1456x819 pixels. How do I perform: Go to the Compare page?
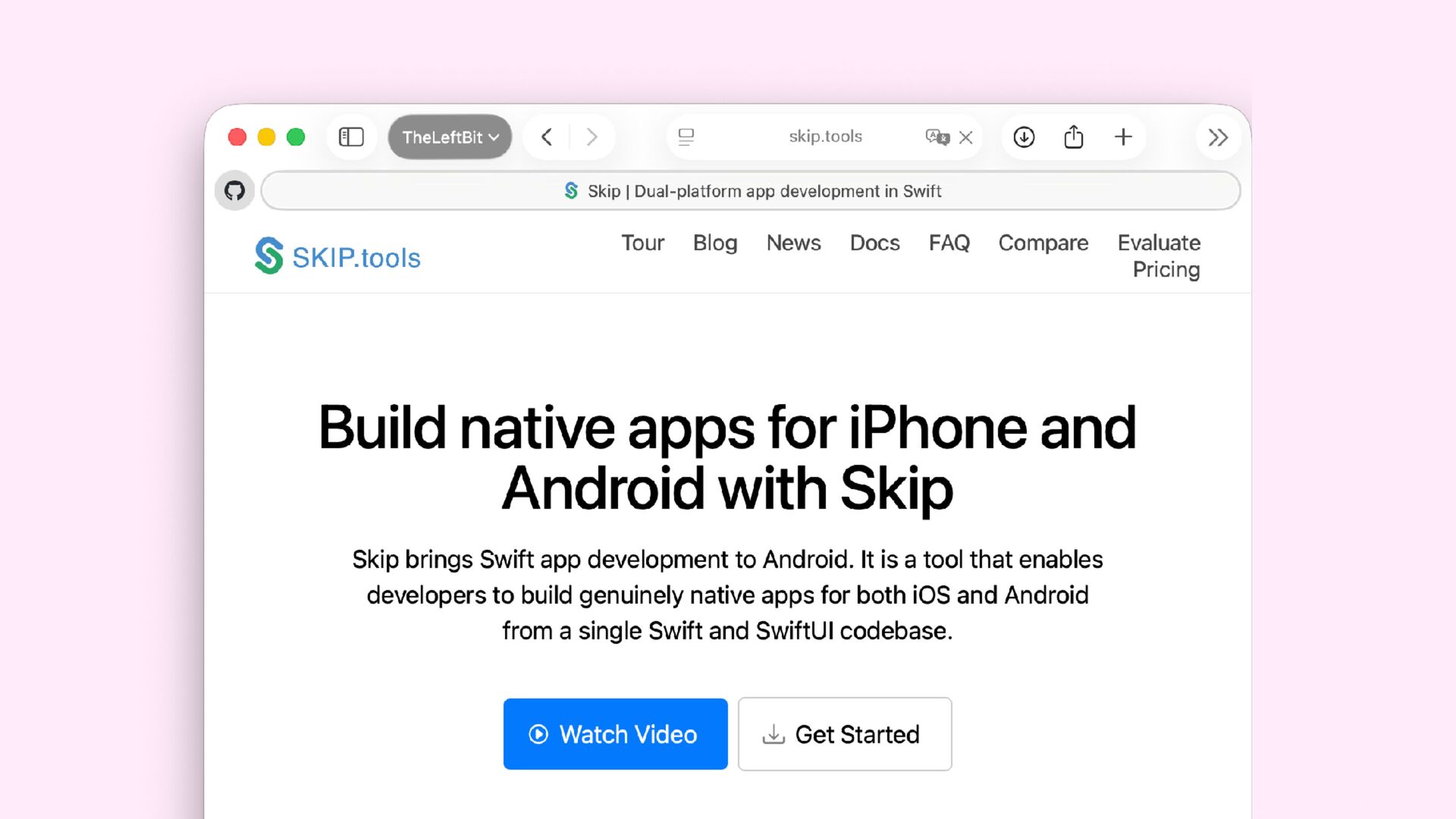click(1043, 243)
